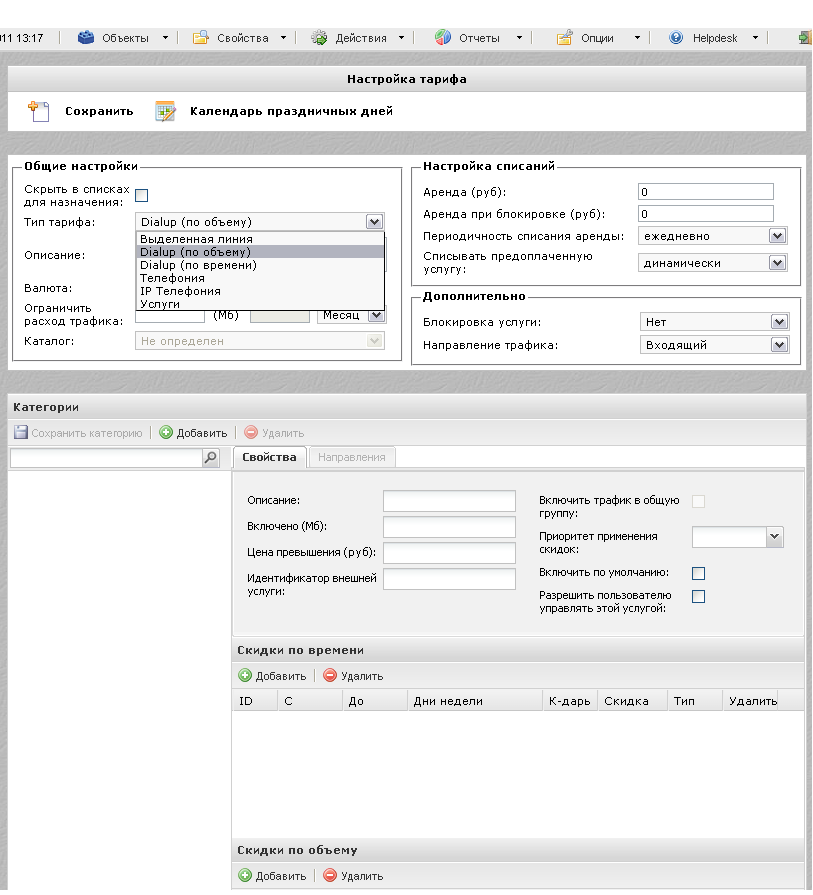Click the Properties folder icon

click(200, 38)
